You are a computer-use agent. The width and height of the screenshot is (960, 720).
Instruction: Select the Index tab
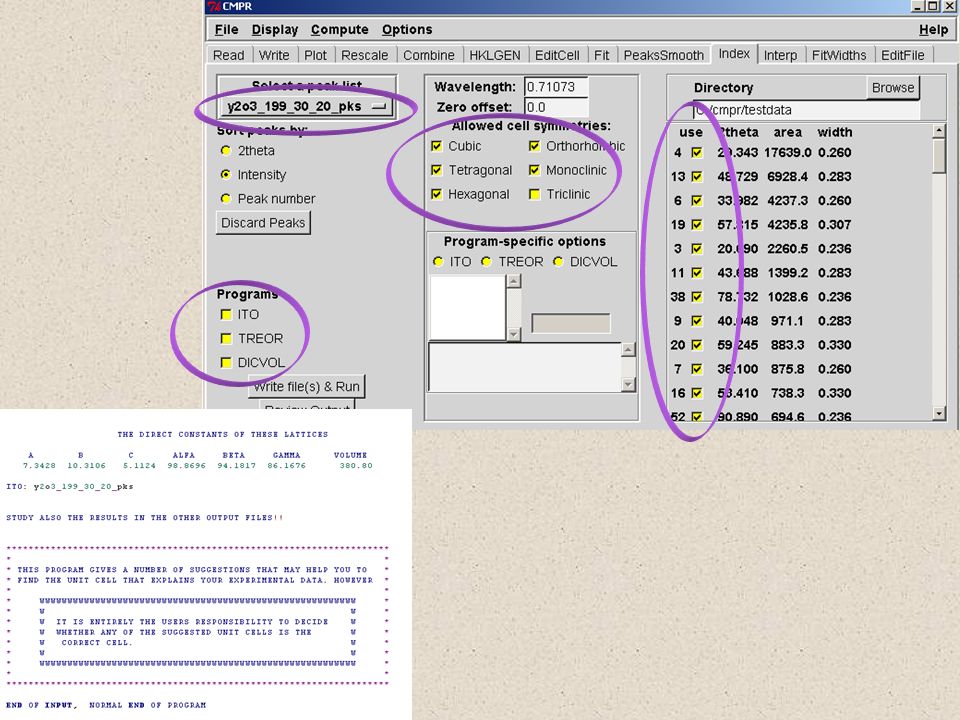coord(734,53)
